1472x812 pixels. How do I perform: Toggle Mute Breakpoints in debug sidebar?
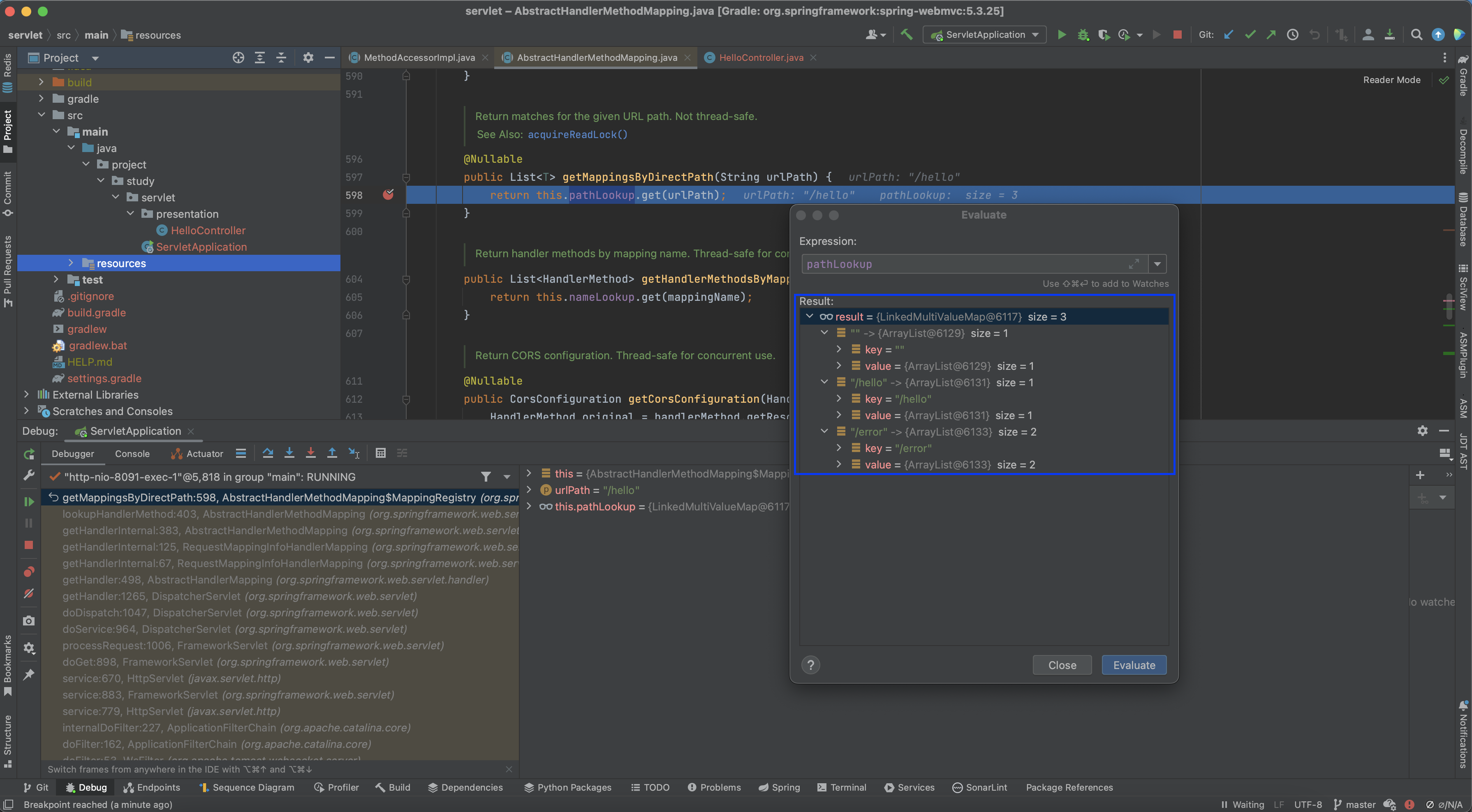(28, 593)
